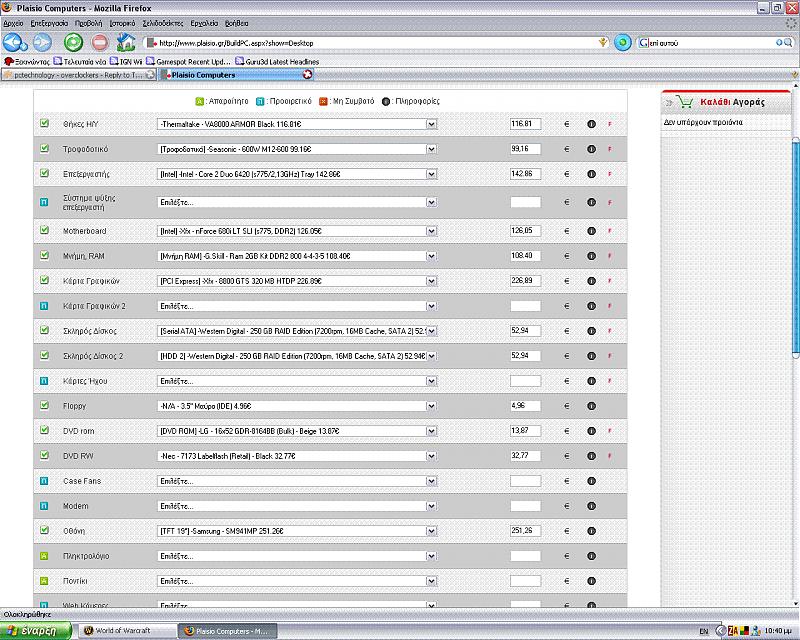This screenshot has width=800, height=640.
Task: Toggle the Μνήμη RAM green checkbox
Action: pos(44,255)
